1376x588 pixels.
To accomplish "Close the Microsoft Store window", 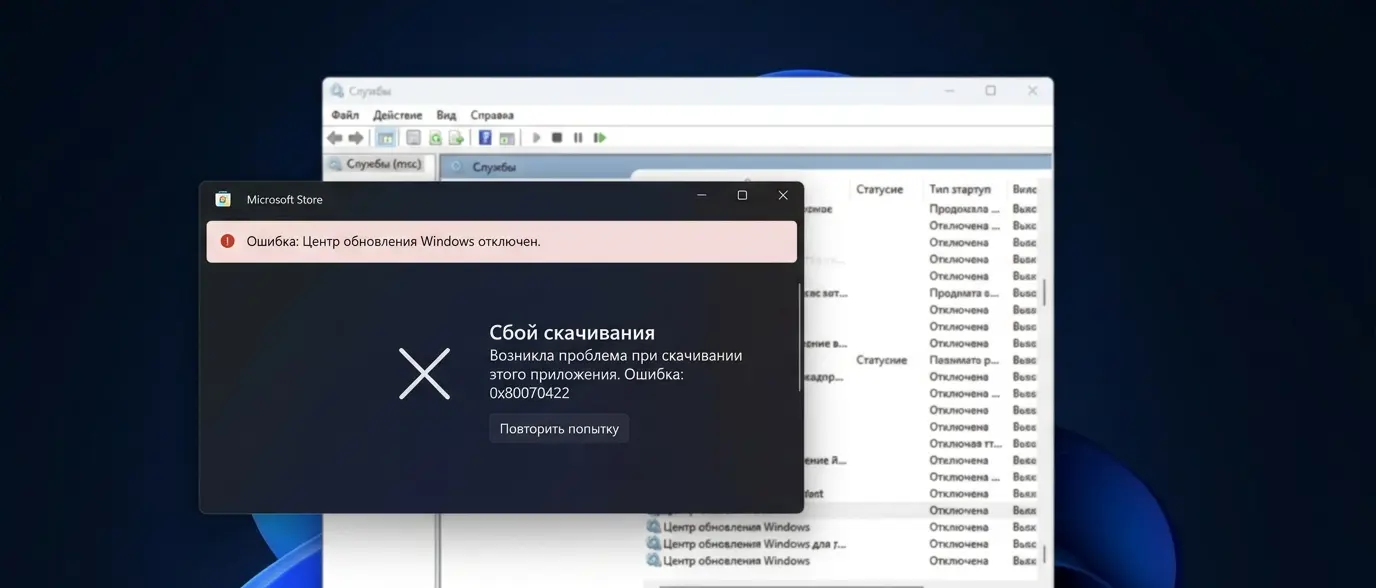I will (x=783, y=196).
